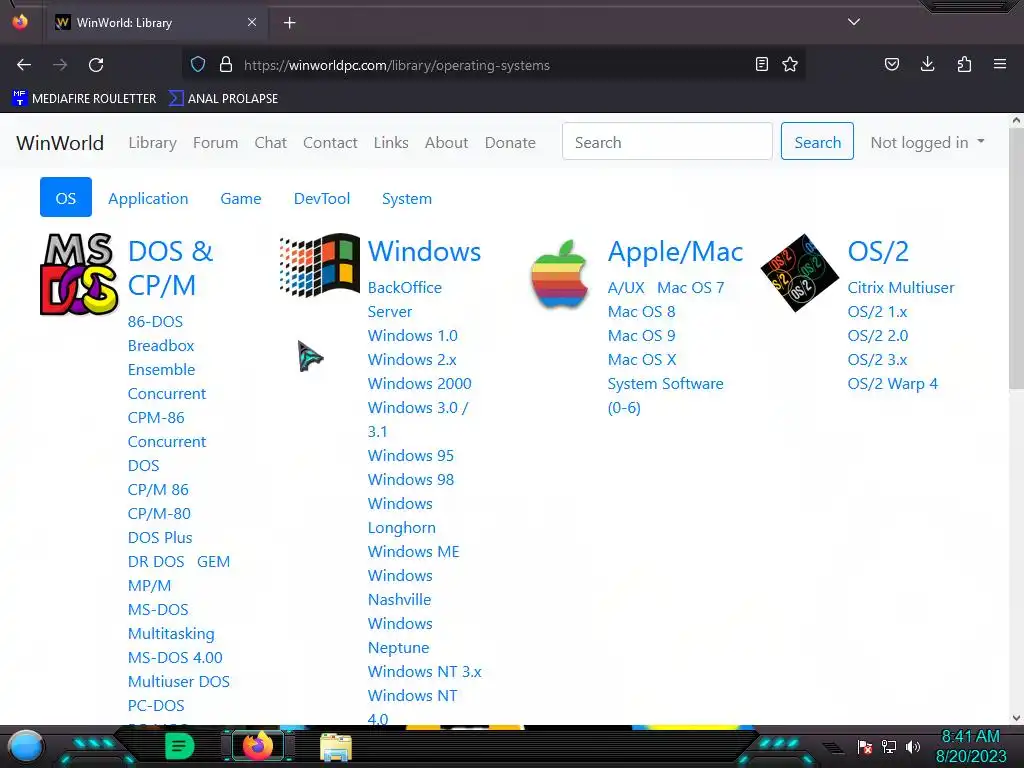Screen dimensions: 1024x768
Task: Click the OS/2 logo image
Action: tap(799, 272)
